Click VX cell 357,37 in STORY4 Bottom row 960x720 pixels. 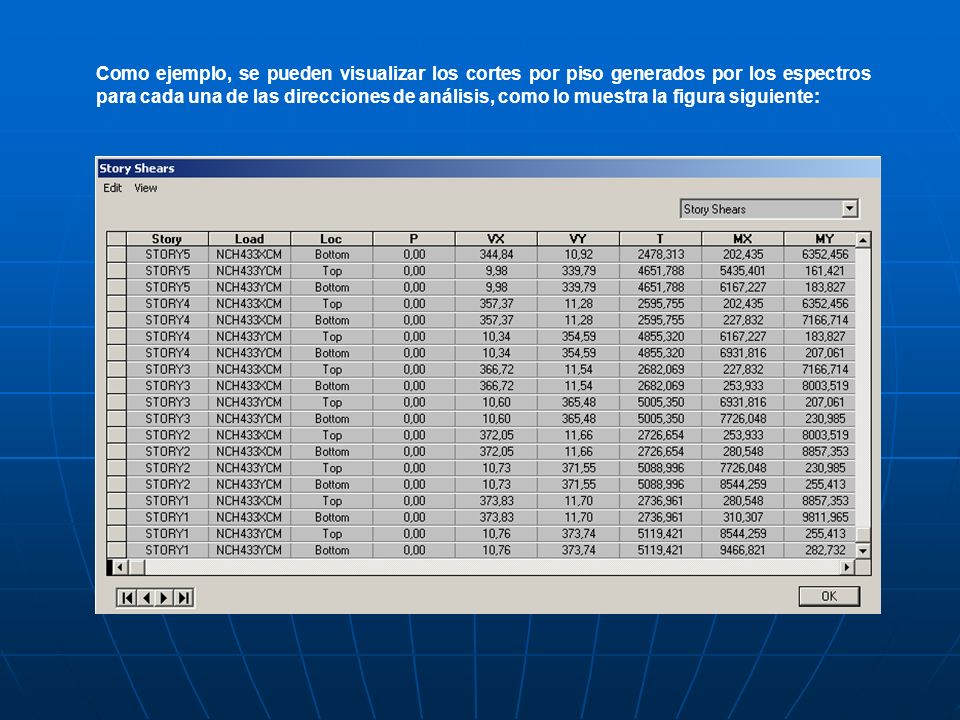point(496,320)
